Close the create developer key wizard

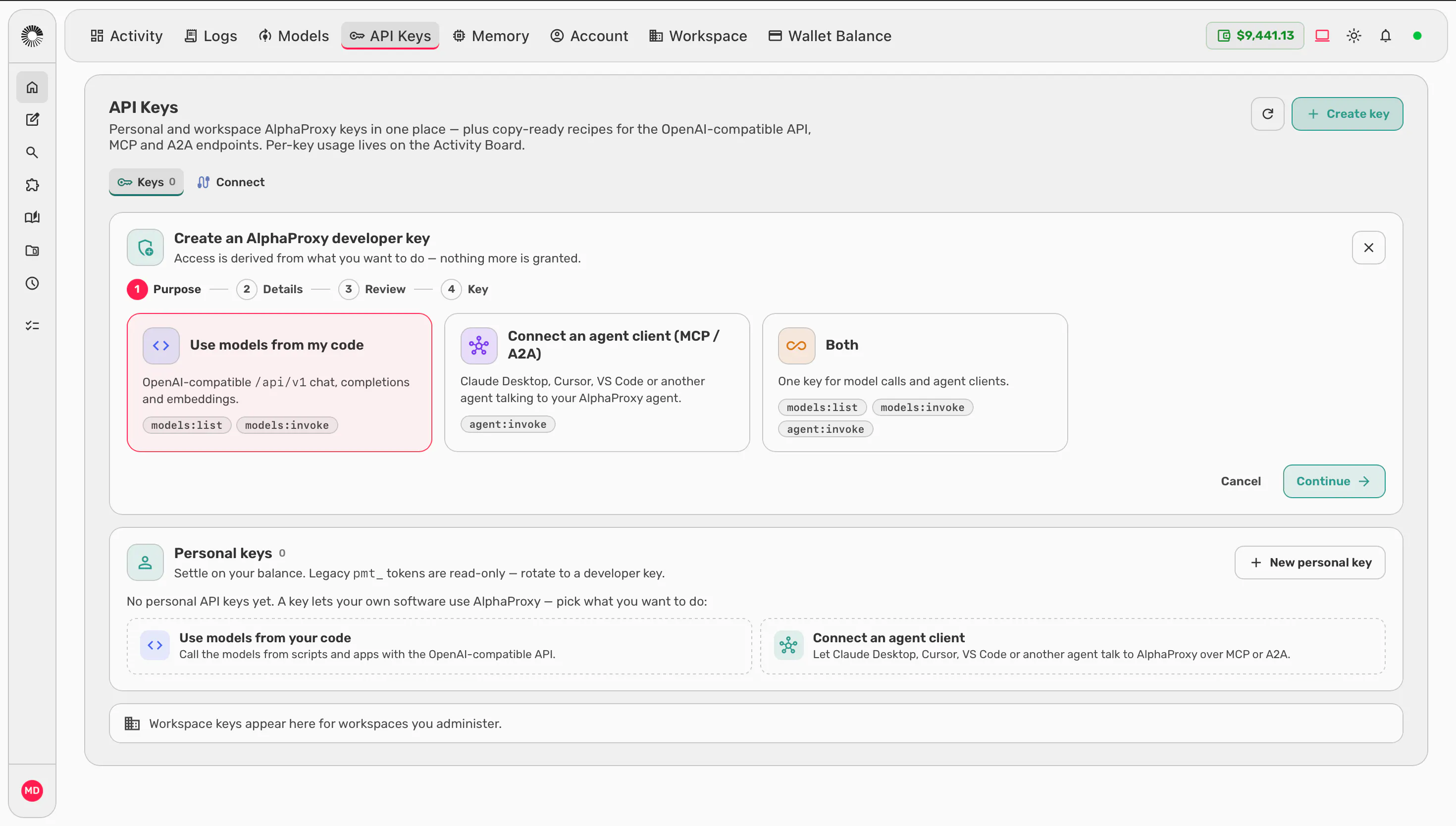tap(1369, 247)
